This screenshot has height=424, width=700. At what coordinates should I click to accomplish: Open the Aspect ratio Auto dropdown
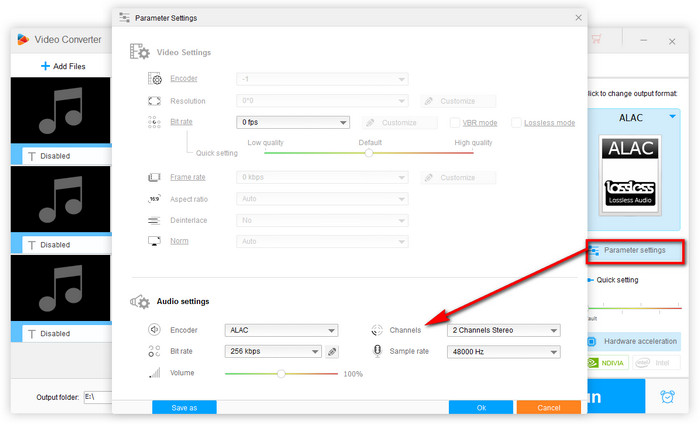click(322, 199)
